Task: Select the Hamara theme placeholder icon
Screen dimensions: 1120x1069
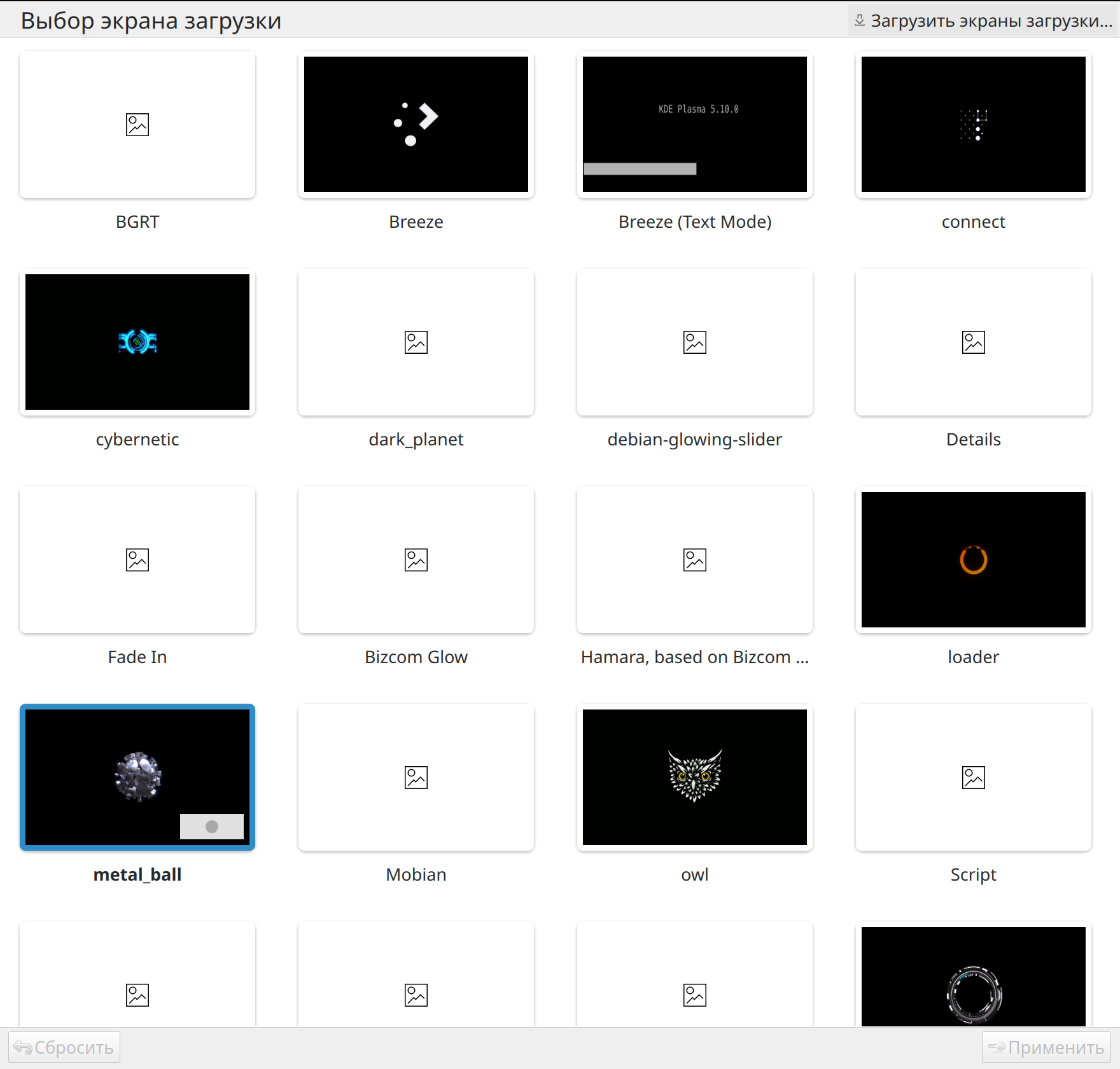Action: click(x=695, y=560)
